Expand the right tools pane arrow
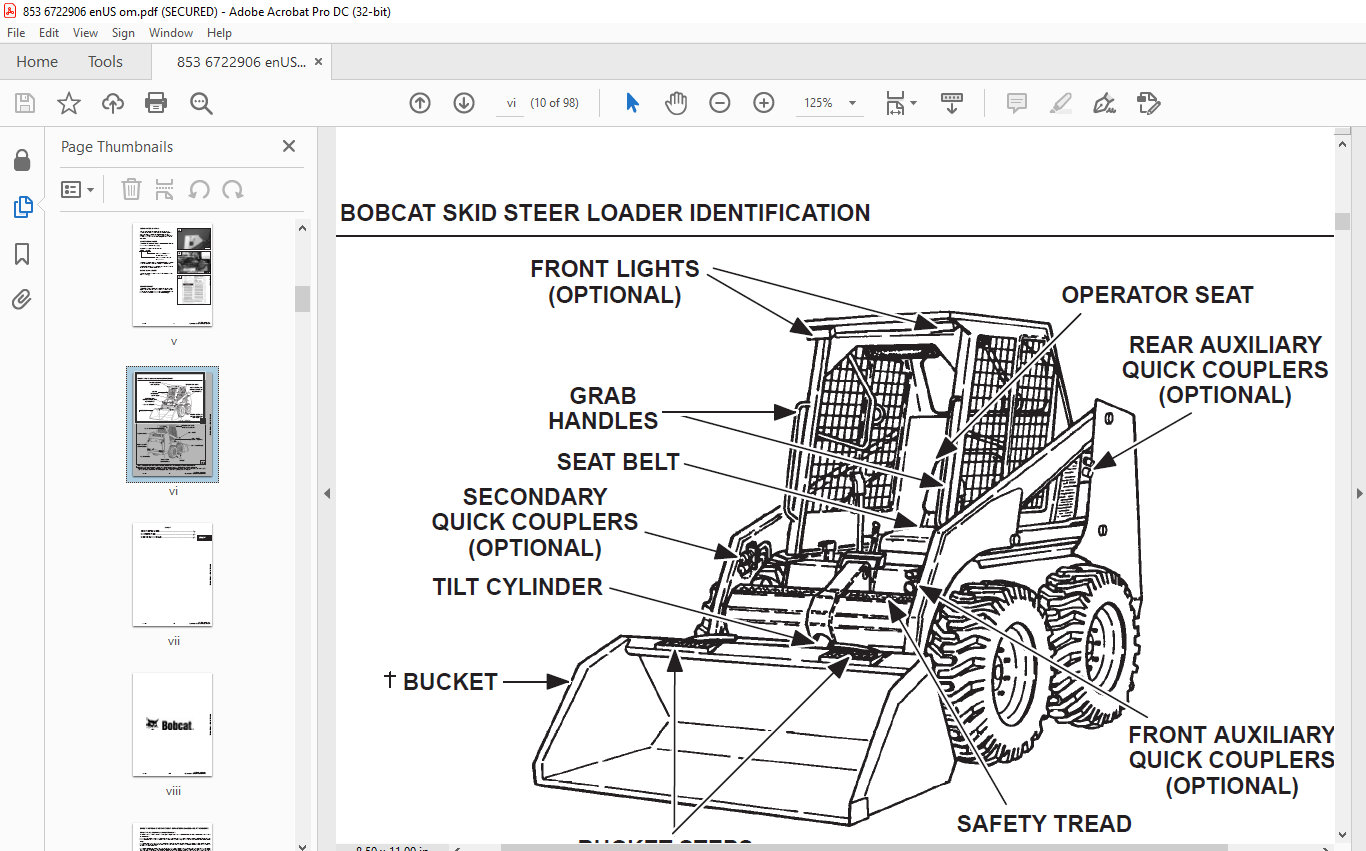The image size is (1366, 851). click(x=1359, y=493)
